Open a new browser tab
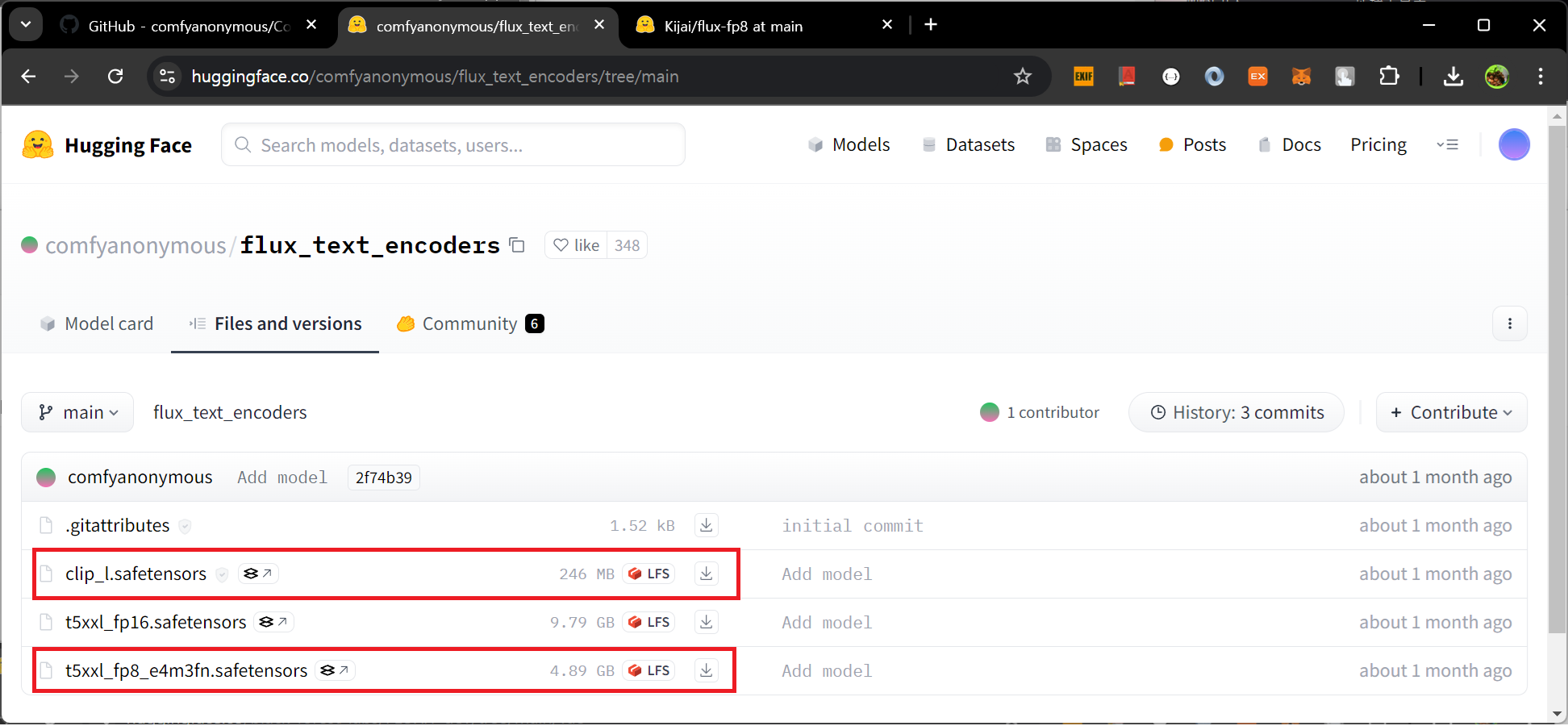This screenshot has width=1568, height=726. (930, 25)
